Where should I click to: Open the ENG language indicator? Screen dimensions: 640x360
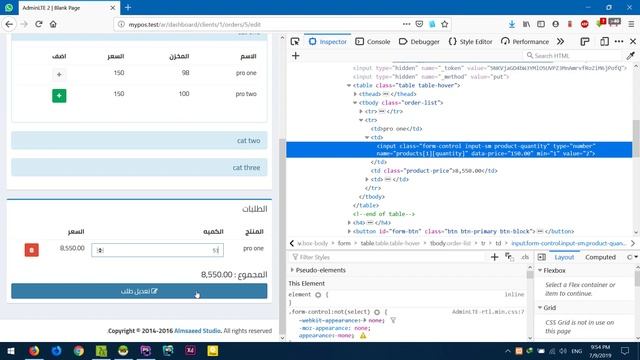coord(576,351)
